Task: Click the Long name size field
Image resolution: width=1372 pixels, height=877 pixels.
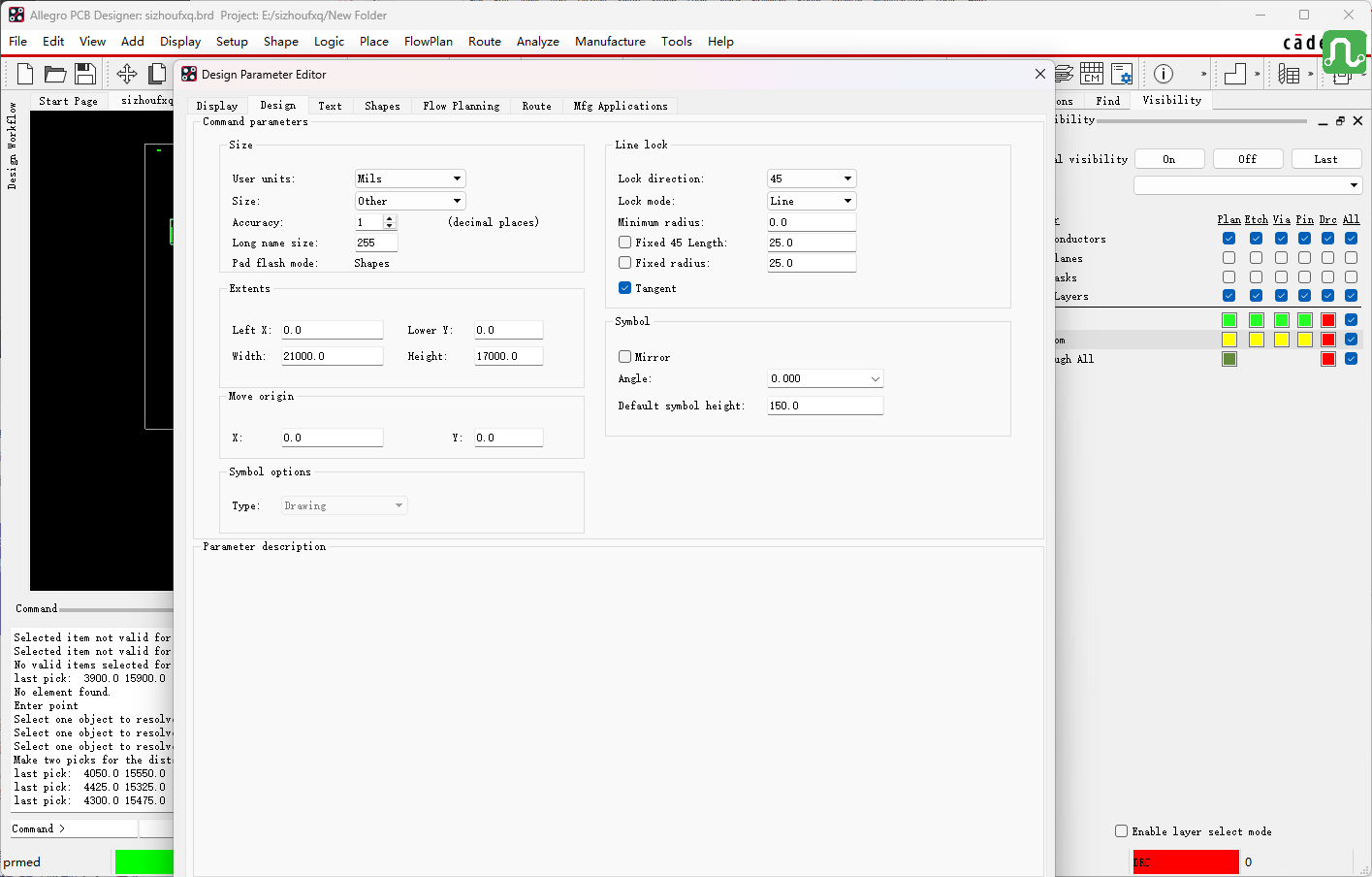Action: 376,243
